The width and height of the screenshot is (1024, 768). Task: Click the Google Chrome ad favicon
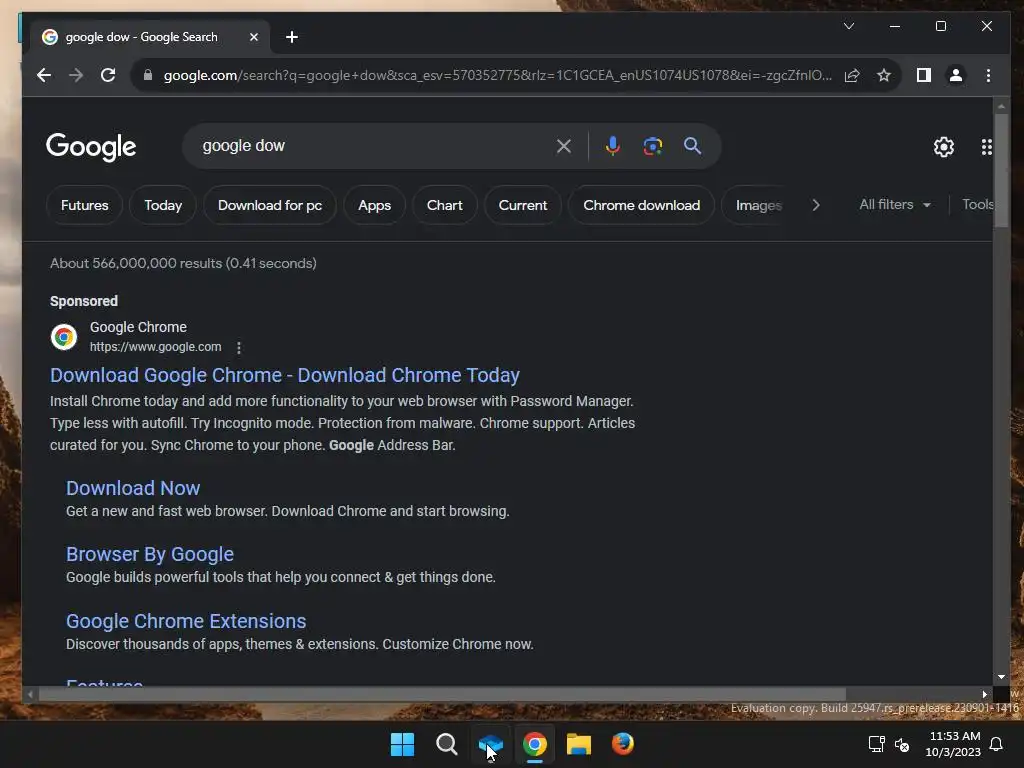pyautogui.click(x=64, y=337)
